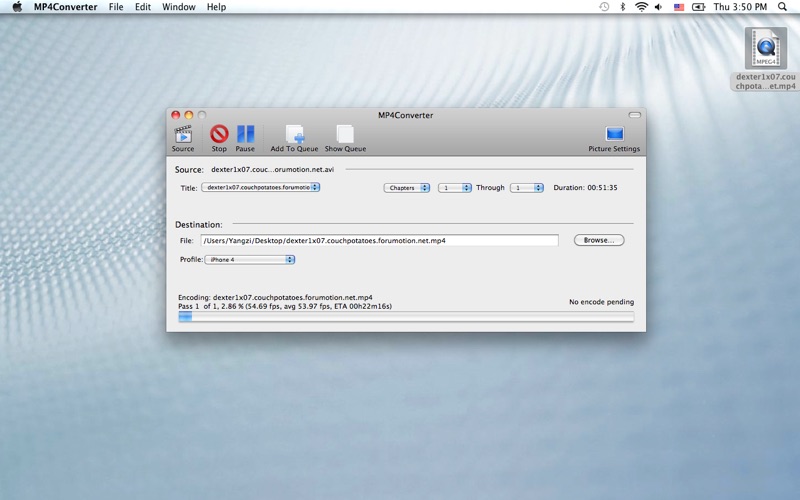
Task: Select the dexter1x07 MPEG4 file on desktop
Action: 765,59
